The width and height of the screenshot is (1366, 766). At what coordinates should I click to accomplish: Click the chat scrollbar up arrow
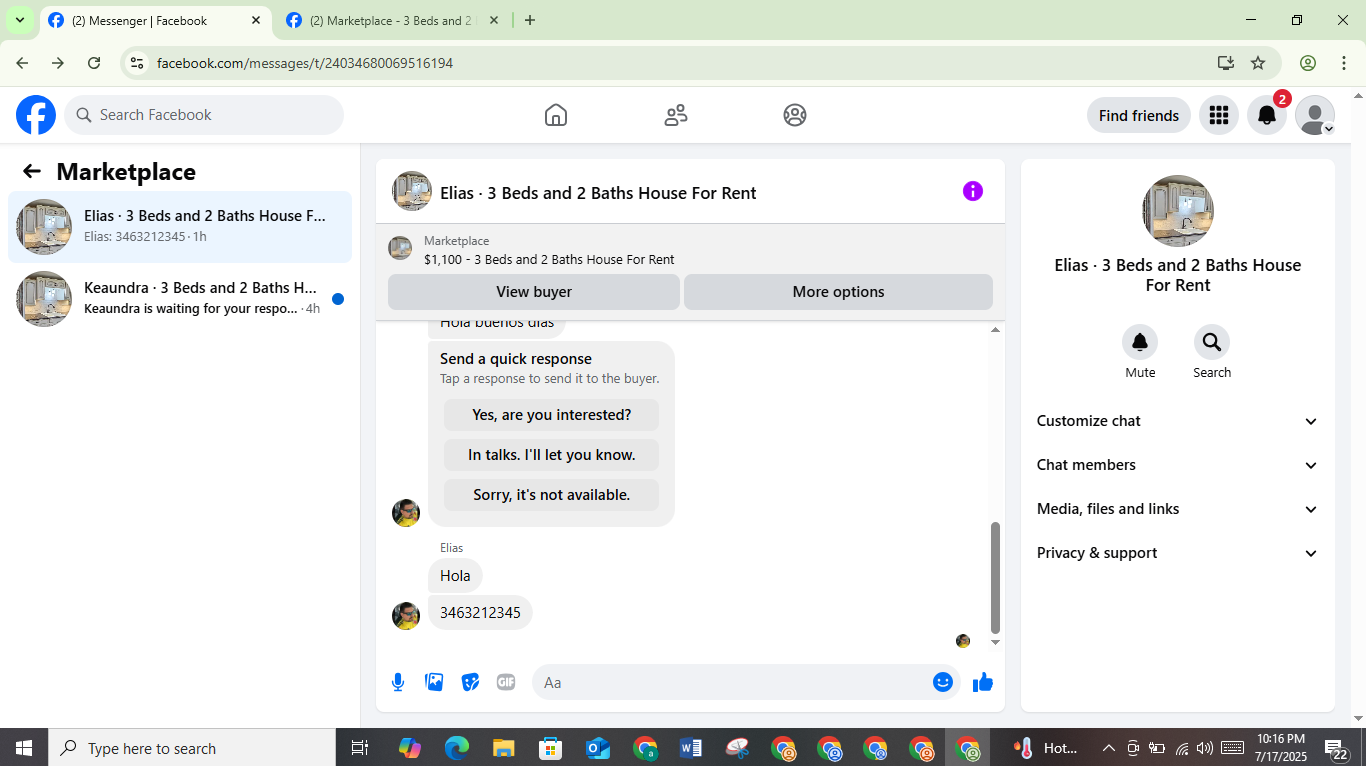point(995,330)
